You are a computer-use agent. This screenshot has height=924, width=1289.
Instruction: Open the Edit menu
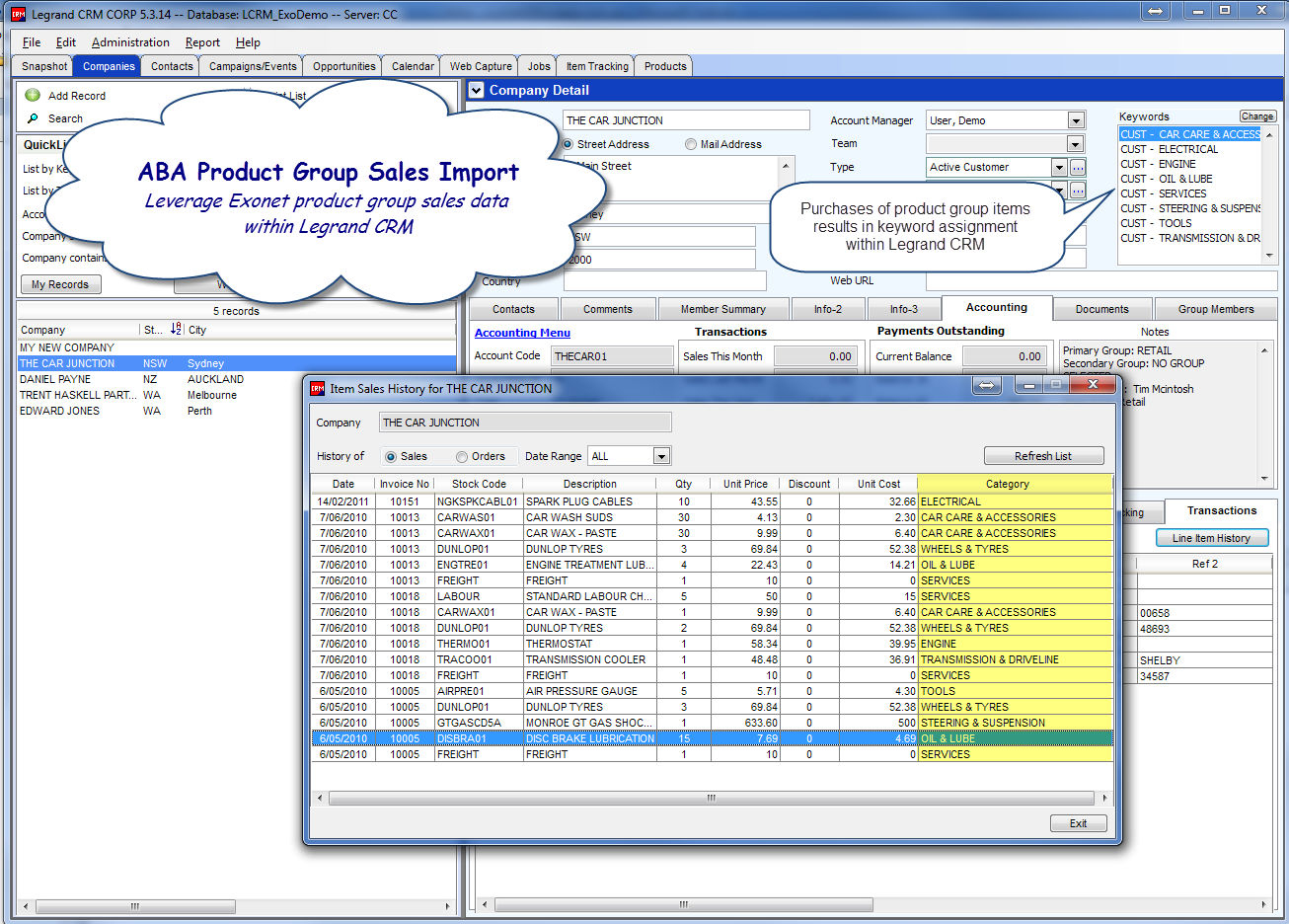coord(66,42)
